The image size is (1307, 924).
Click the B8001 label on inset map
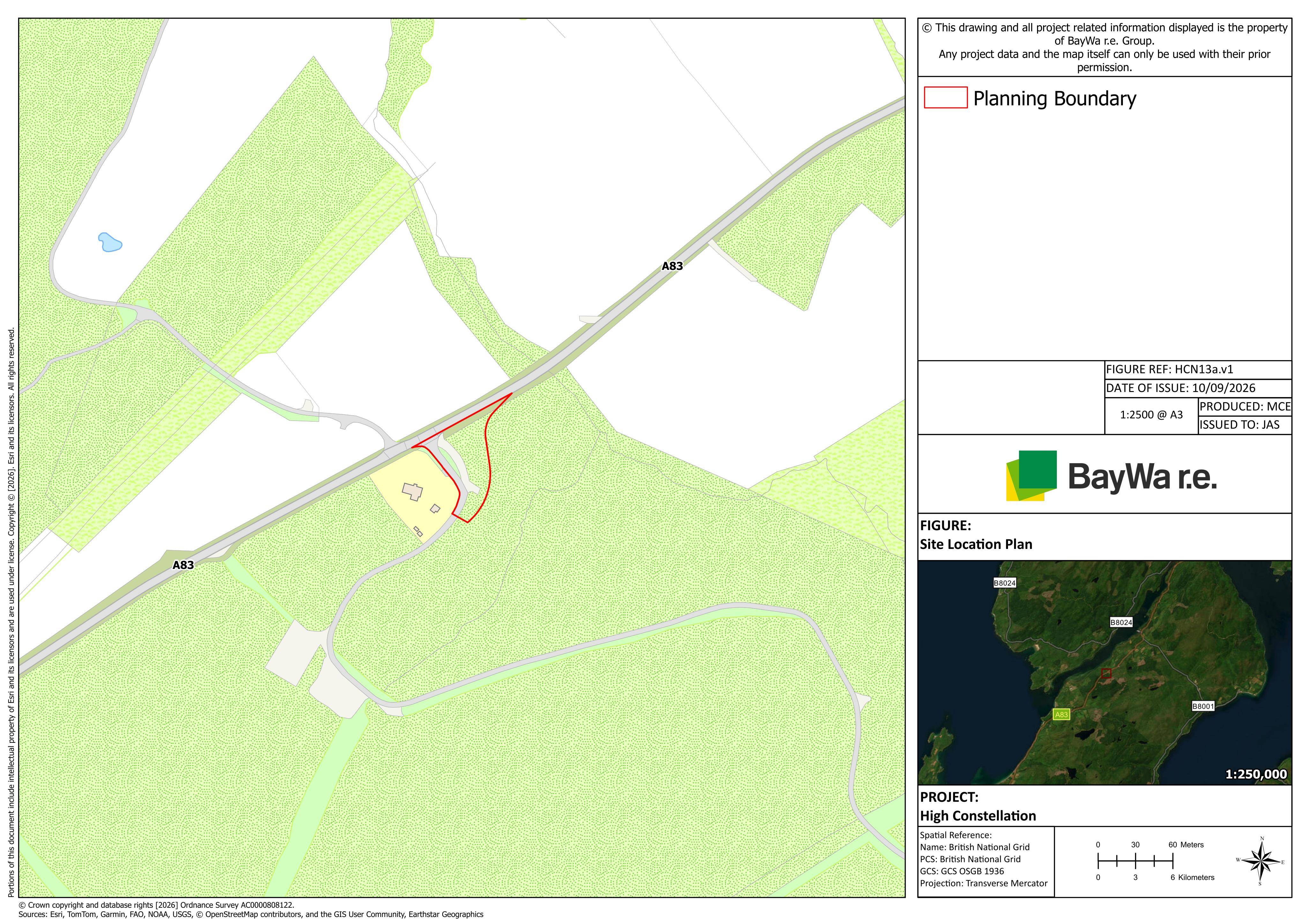coord(1203,706)
